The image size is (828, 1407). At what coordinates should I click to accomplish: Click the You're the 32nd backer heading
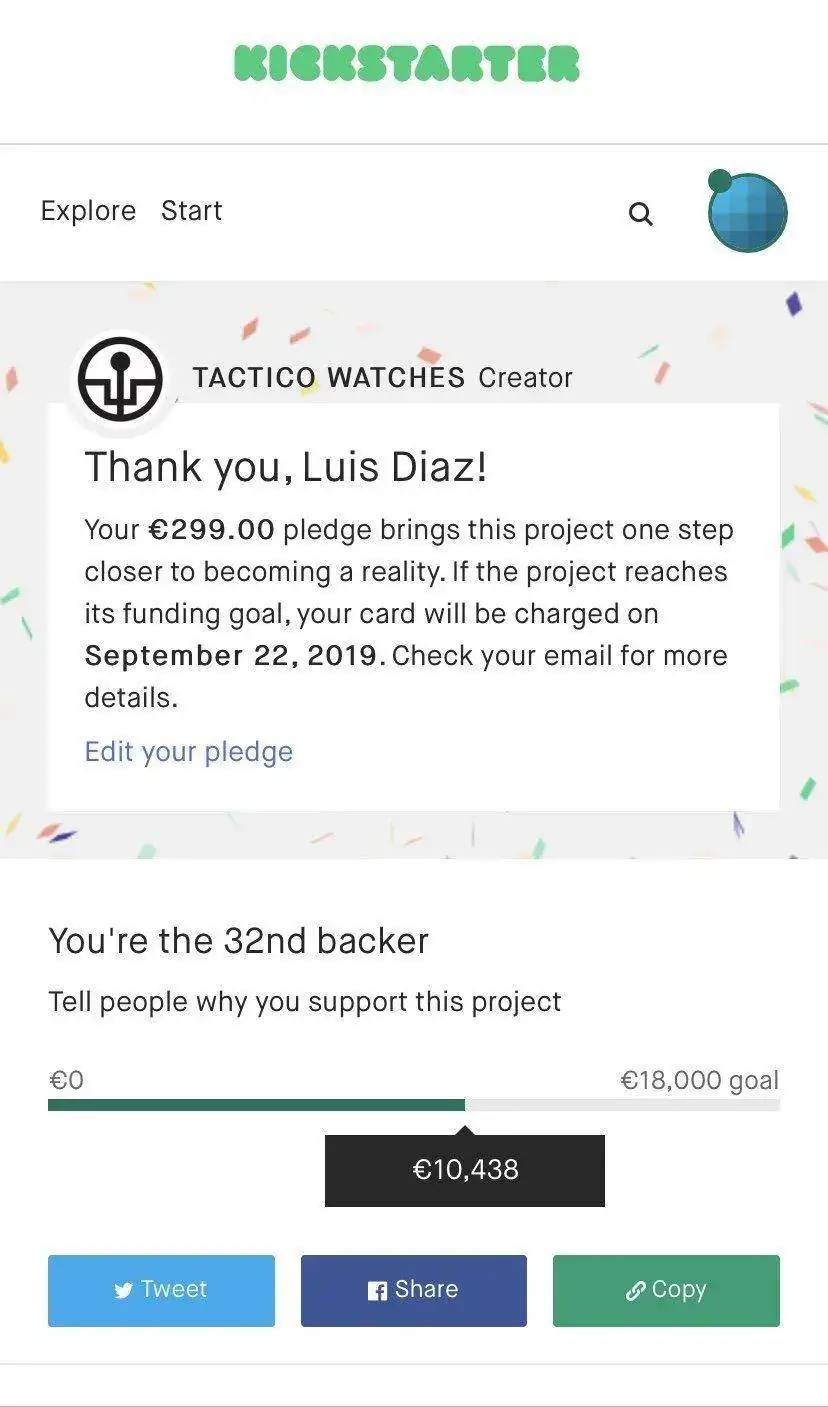pos(239,941)
